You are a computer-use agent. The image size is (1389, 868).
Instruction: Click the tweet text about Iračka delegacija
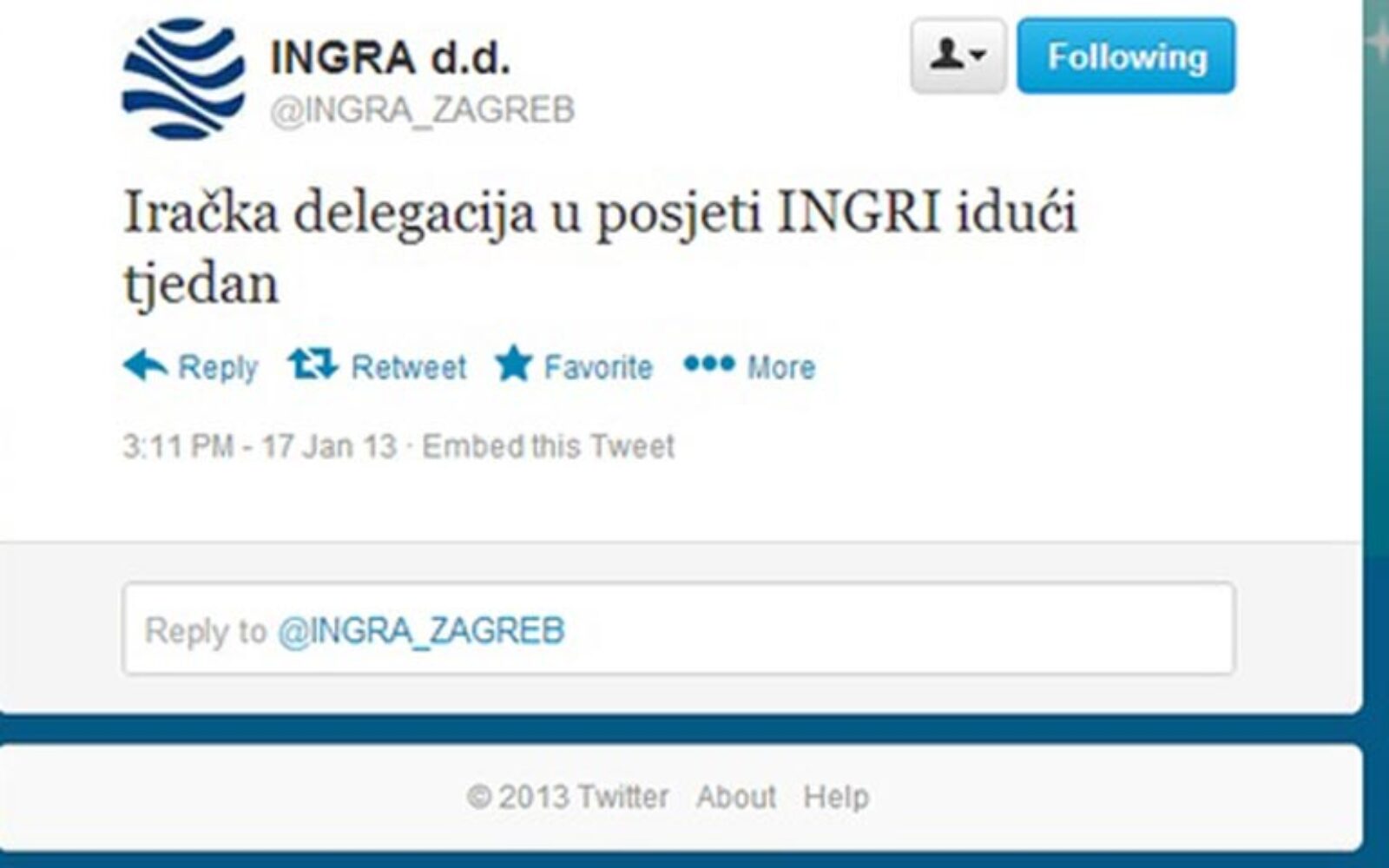click(600, 247)
